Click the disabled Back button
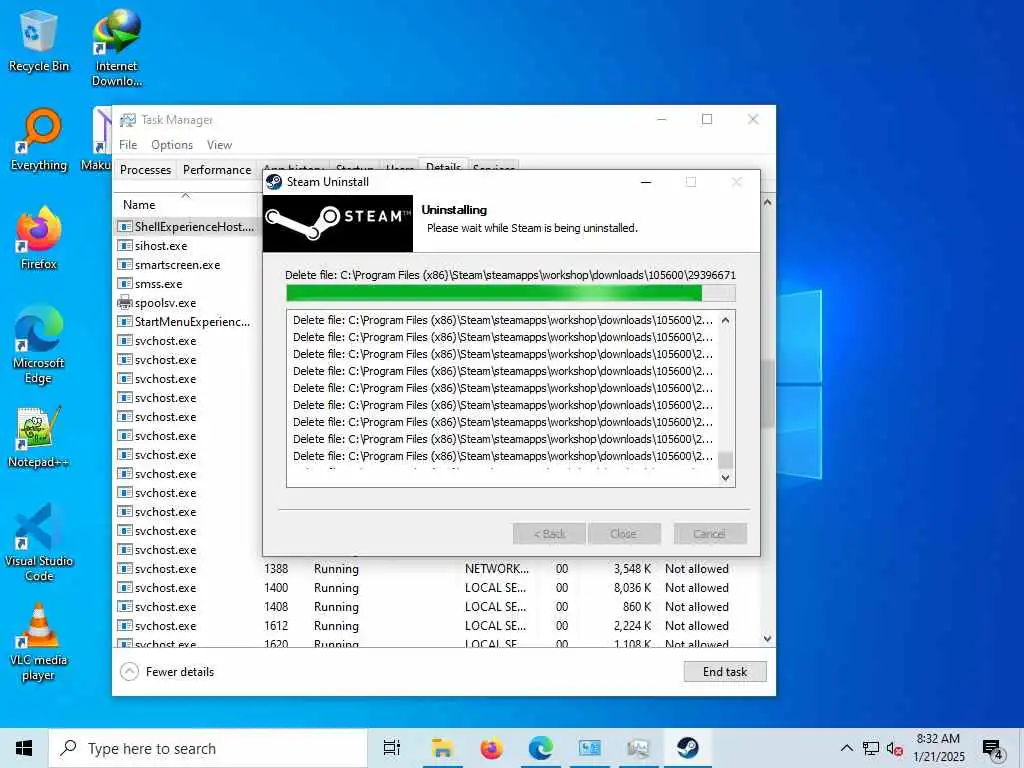Screen dimensions: 1024x768 549,534
